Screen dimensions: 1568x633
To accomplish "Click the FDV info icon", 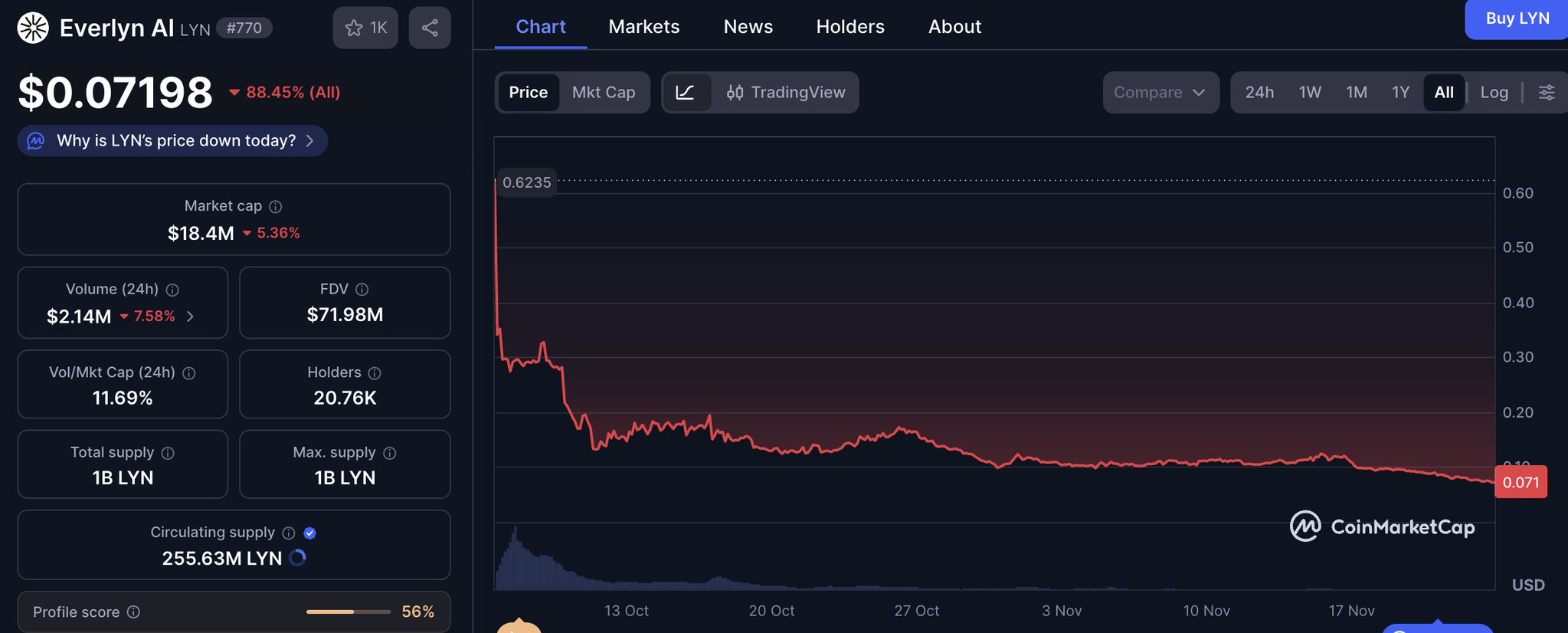I will 362,290.
